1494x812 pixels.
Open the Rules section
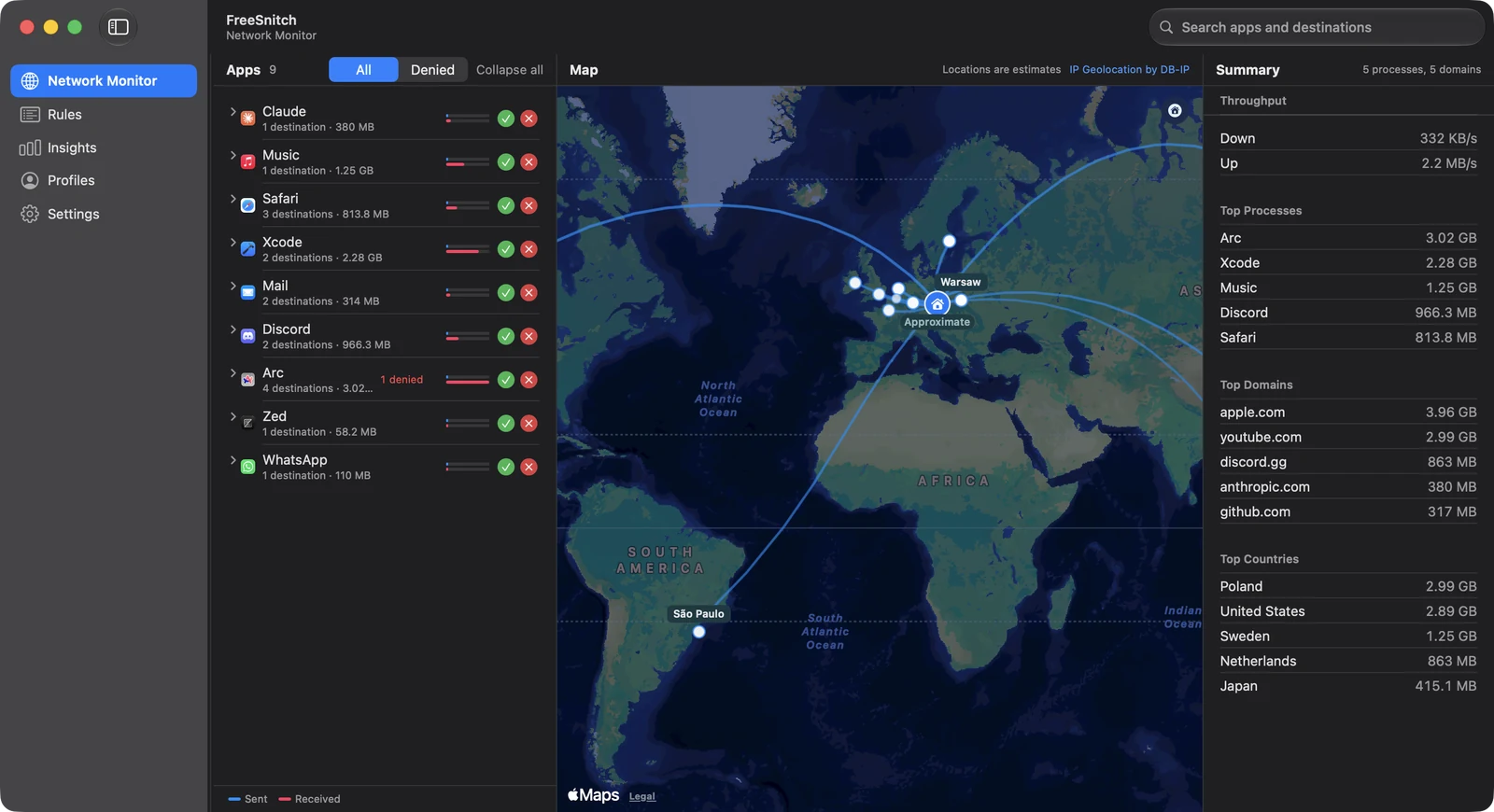[104, 114]
